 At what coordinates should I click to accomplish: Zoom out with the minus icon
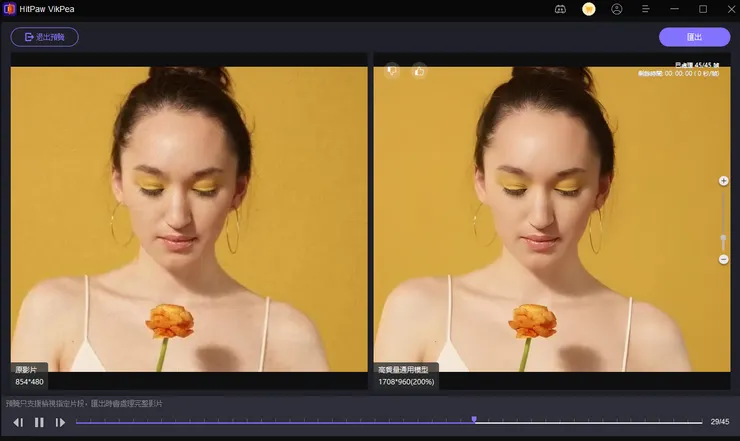tap(723, 259)
